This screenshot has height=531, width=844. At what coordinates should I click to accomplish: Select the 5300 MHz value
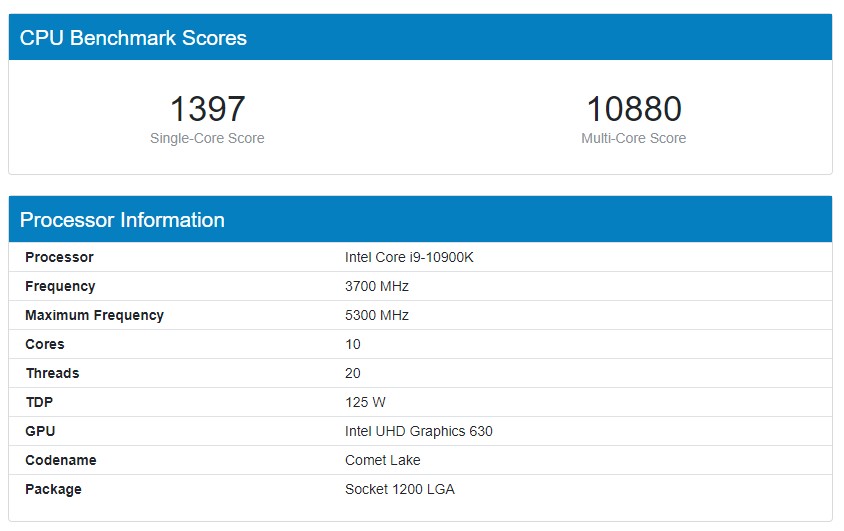[x=377, y=315]
